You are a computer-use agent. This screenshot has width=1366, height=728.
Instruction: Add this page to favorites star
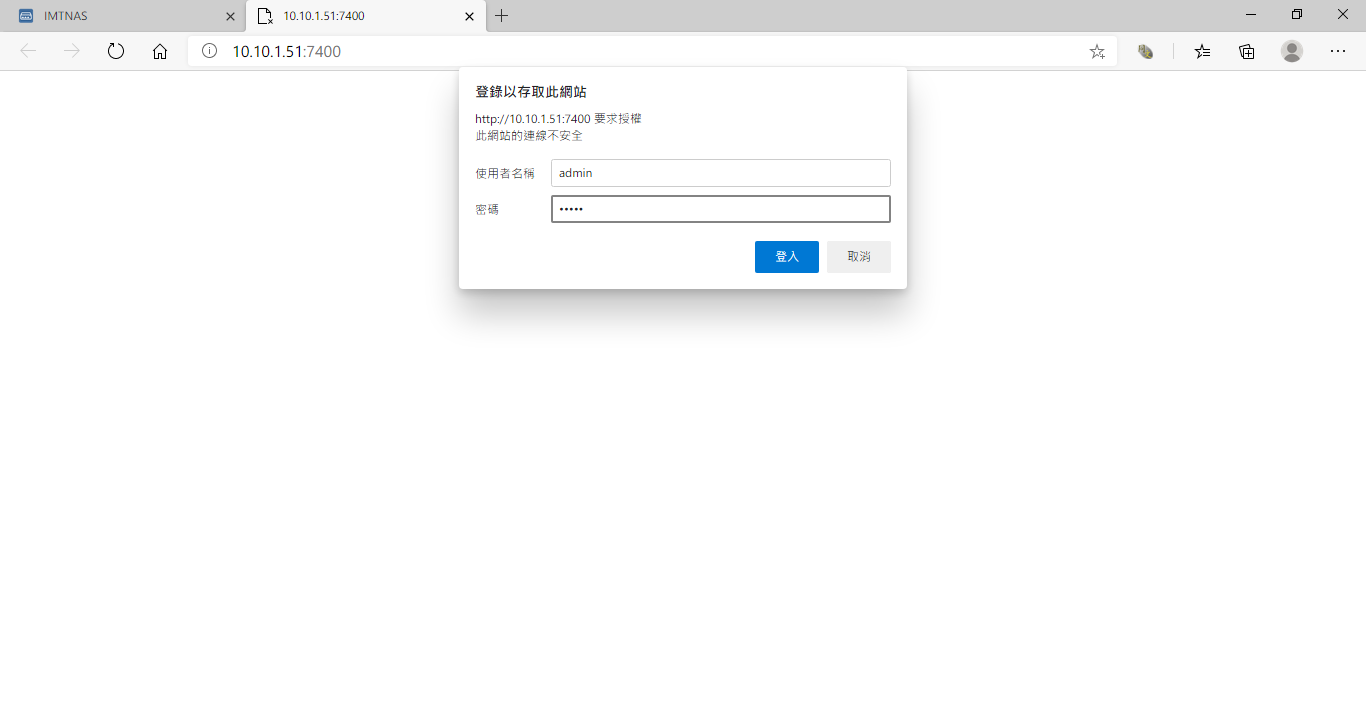pyautogui.click(x=1097, y=51)
